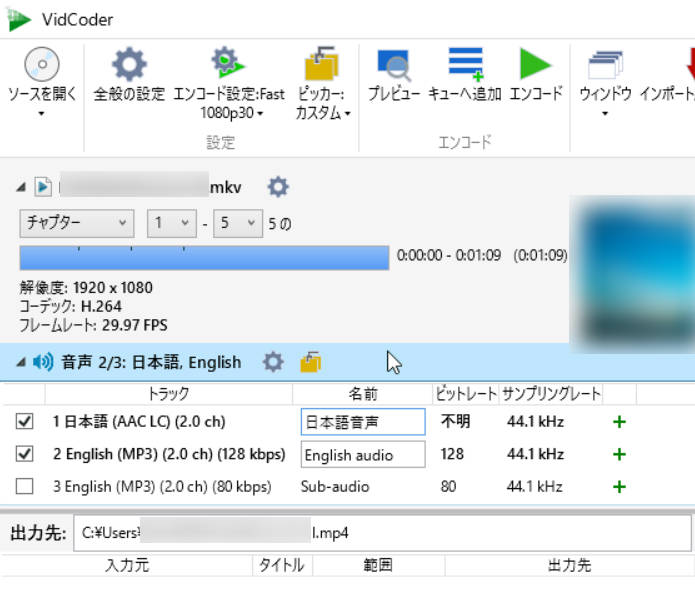Click the blurred video preview thumbnail
This screenshot has width=695, height=603.
[x=633, y=273]
